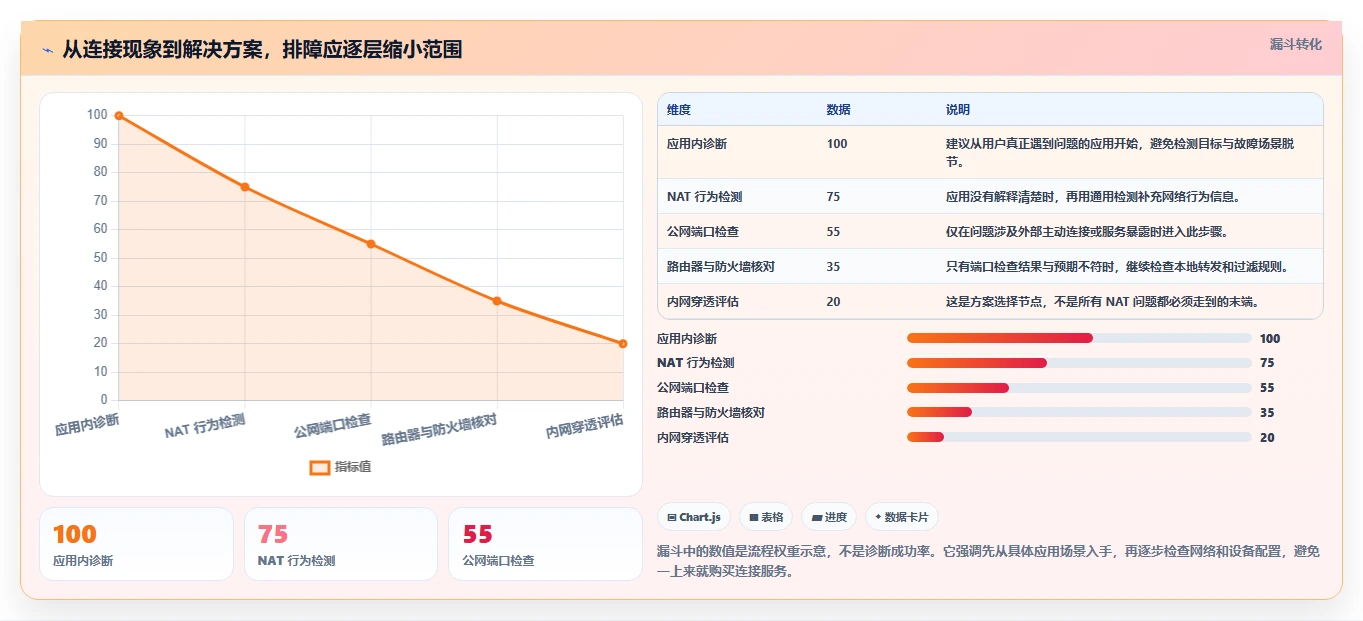Click the value 100 in the table
This screenshot has height=621, width=1363.
click(x=837, y=144)
